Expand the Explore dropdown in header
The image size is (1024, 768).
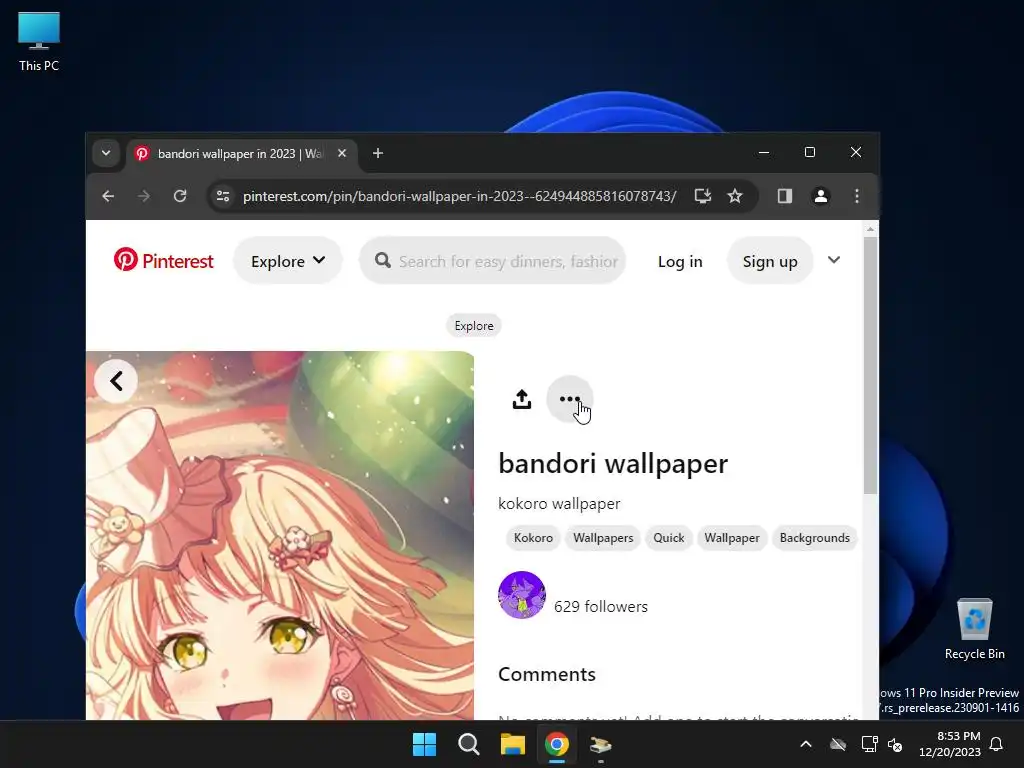click(288, 261)
